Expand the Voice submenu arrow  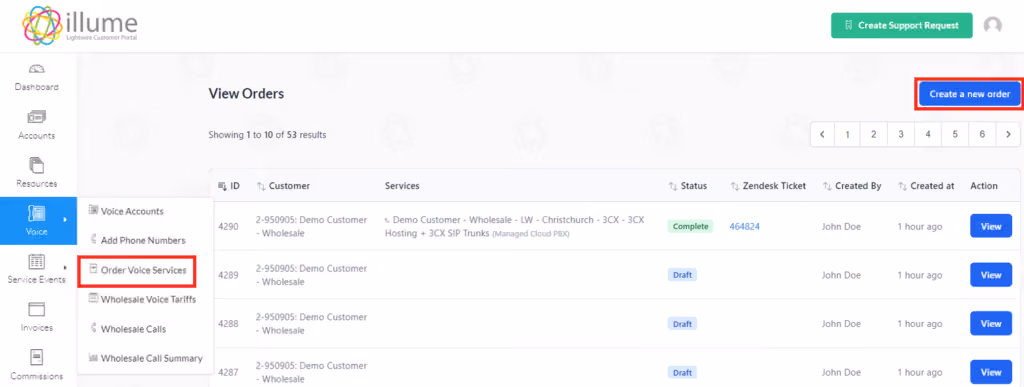tap(65, 220)
